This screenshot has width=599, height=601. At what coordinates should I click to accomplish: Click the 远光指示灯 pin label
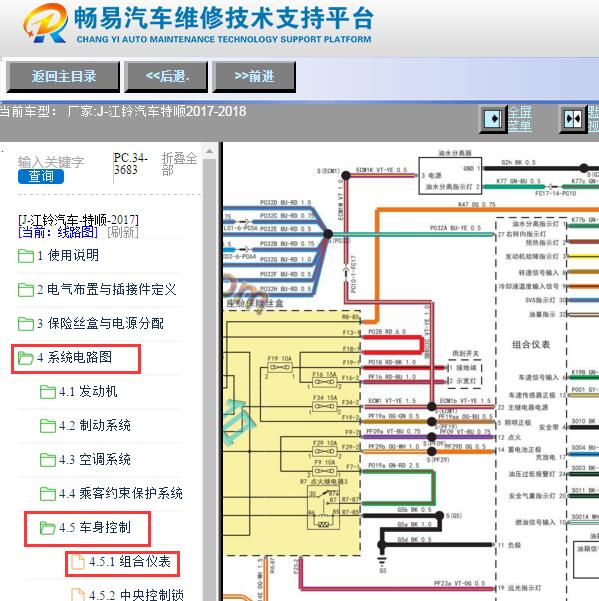[524, 588]
